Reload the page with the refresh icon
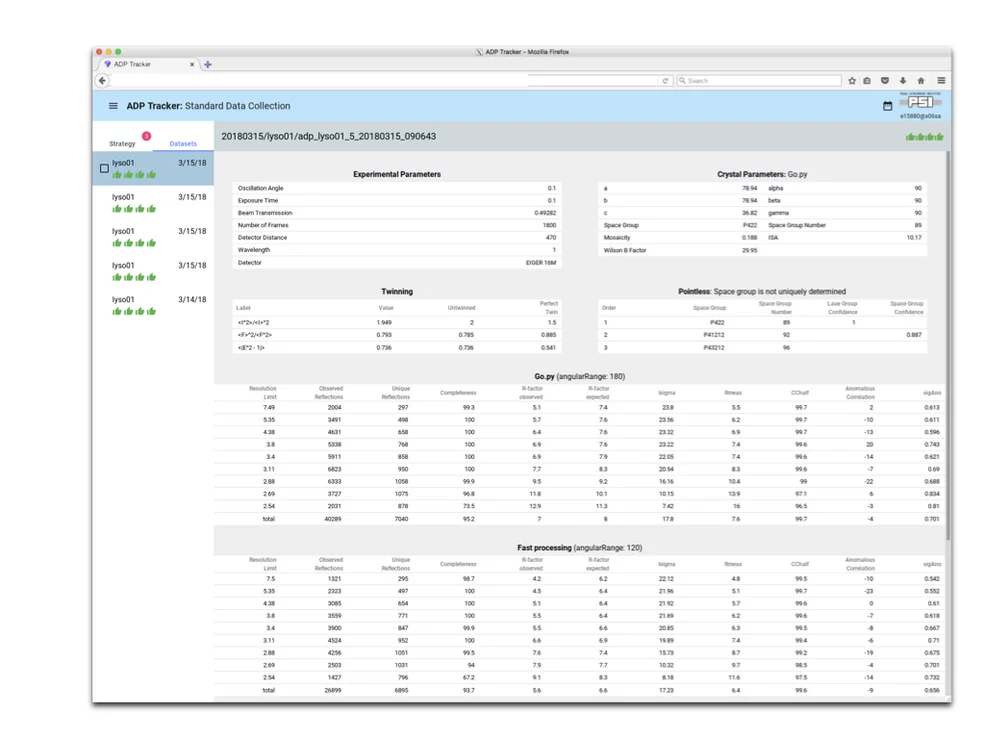This screenshot has width=985, height=739. click(x=665, y=80)
